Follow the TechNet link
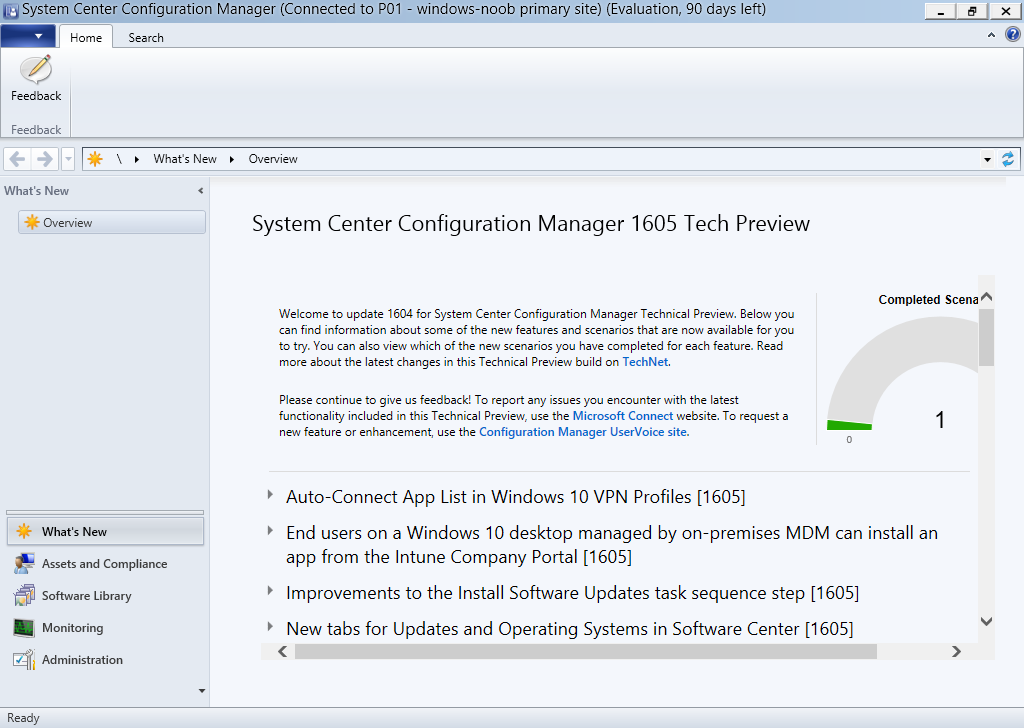Screen dimensions: 1024x728 (645, 362)
